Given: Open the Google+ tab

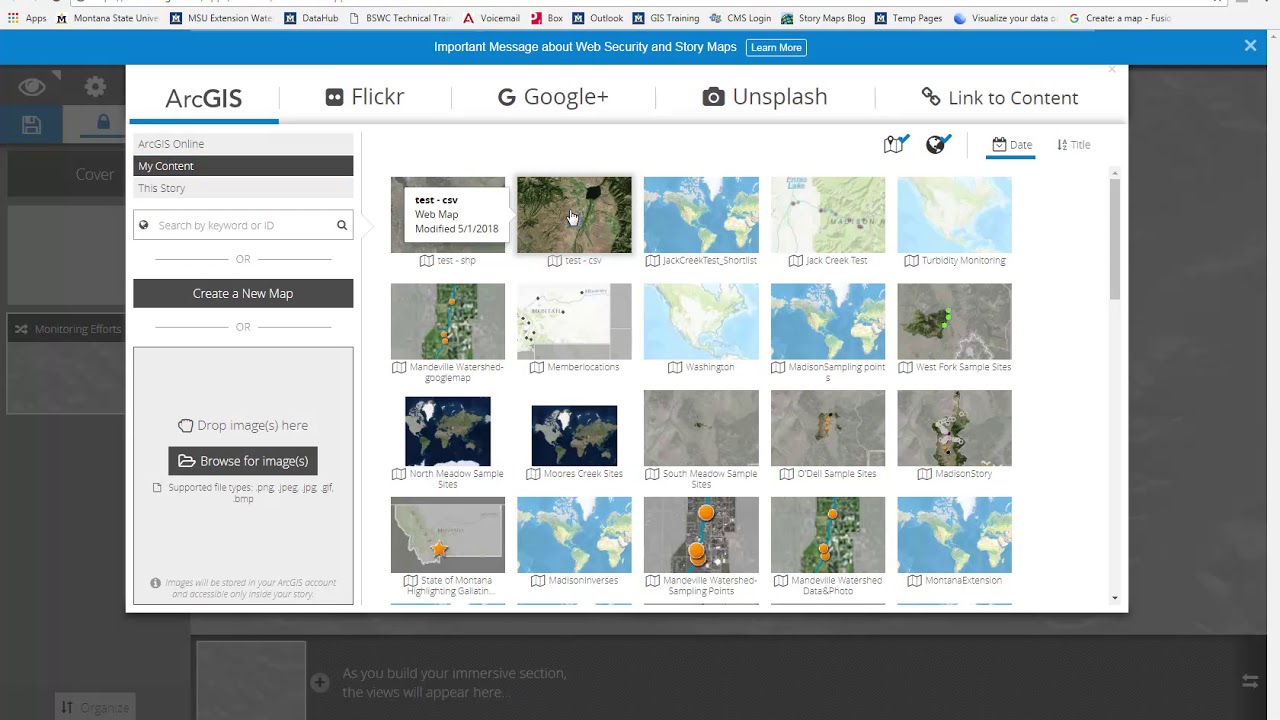Looking at the screenshot, I should [553, 97].
